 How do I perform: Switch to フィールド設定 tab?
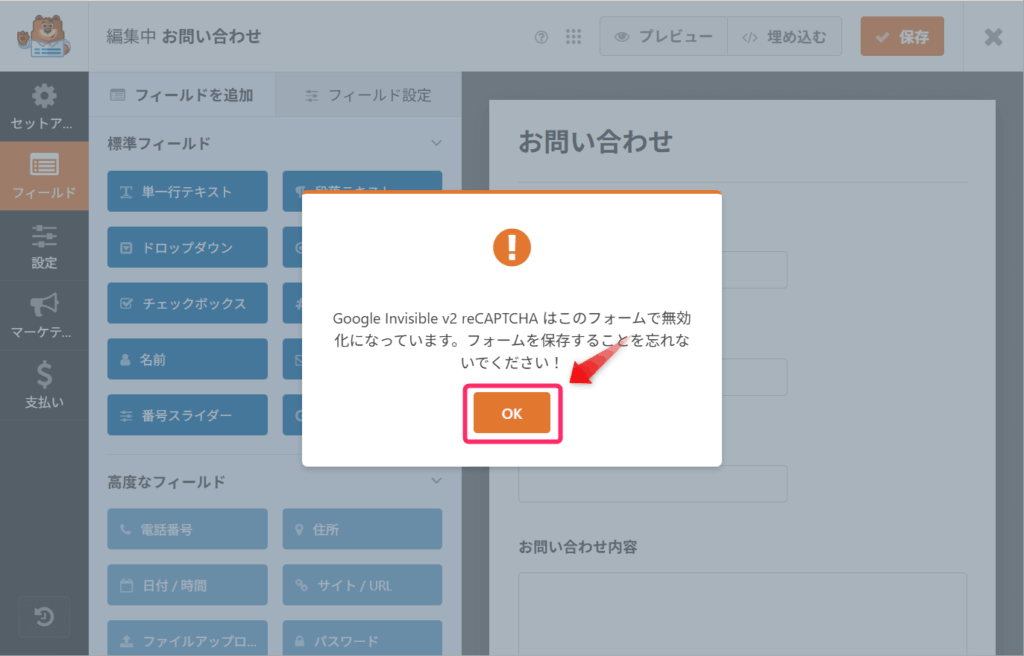368,95
